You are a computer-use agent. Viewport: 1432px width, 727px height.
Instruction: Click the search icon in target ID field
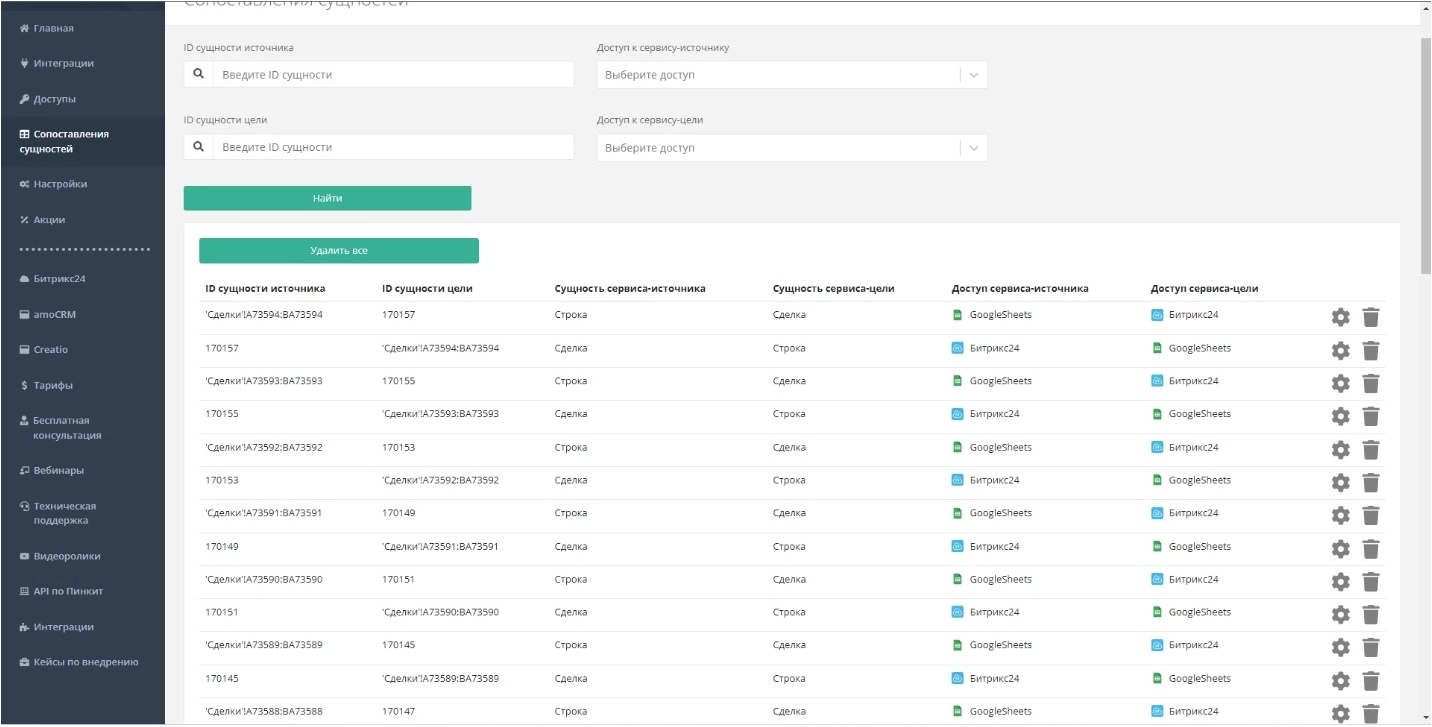198,147
